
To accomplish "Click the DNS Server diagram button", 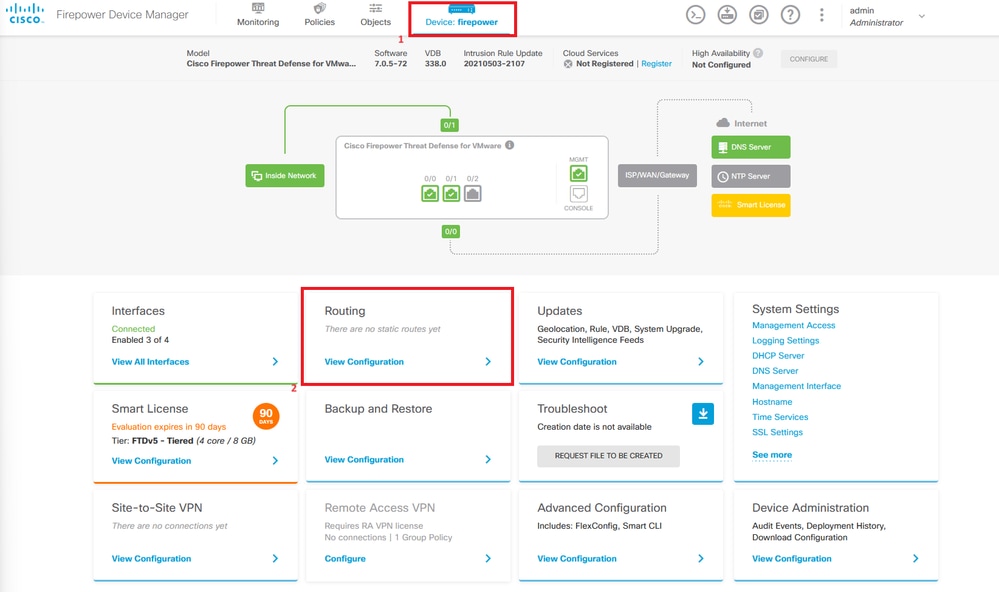I will pyautogui.click(x=751, y=147).
